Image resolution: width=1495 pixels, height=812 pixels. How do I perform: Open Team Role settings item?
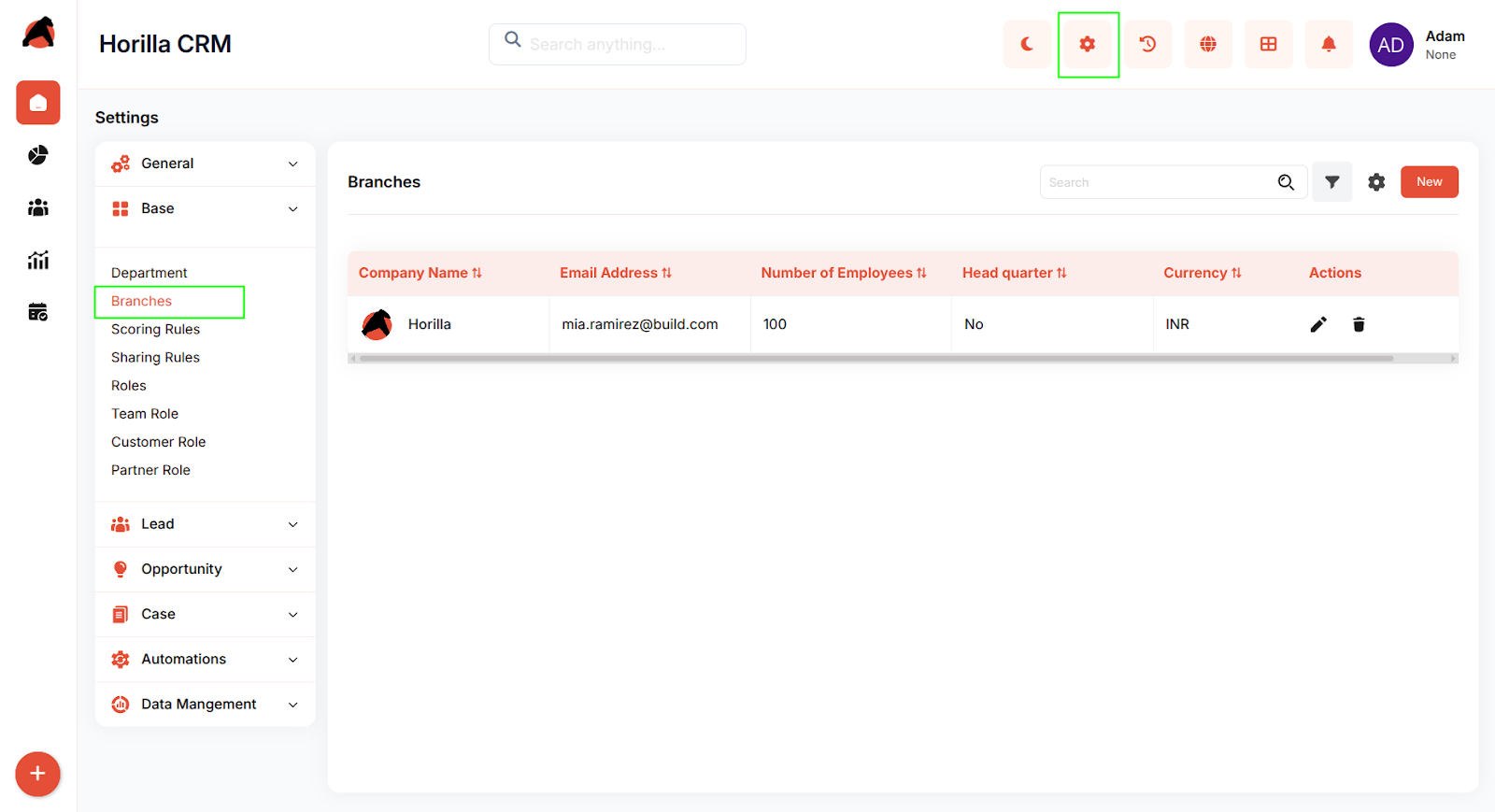pyautogui.click(x=145, y=413)
